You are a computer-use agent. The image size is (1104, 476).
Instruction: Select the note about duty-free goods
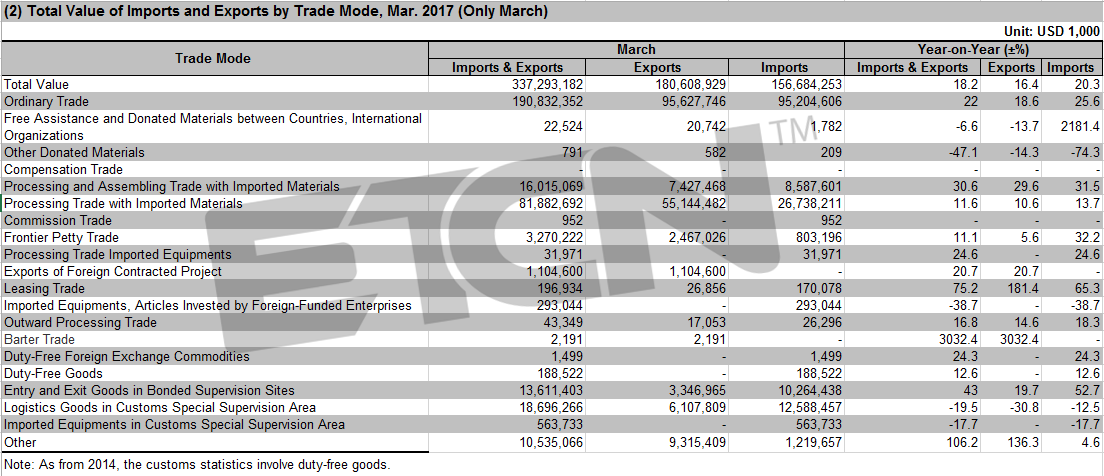pos(196,464)
